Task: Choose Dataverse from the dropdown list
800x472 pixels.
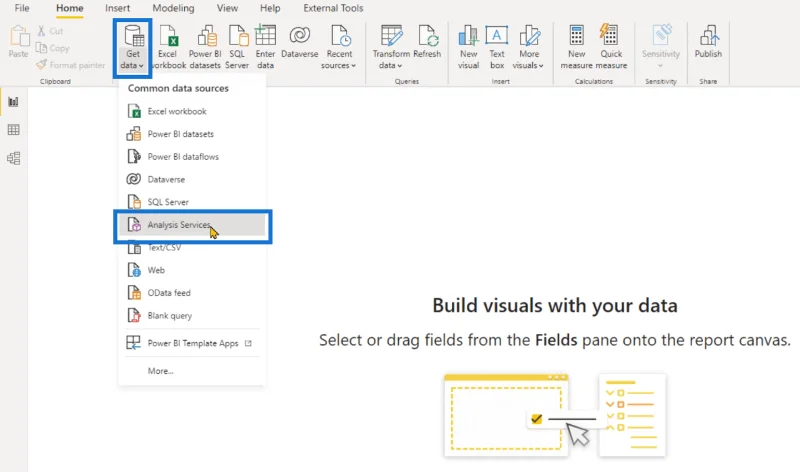Action: coord(192,179)
